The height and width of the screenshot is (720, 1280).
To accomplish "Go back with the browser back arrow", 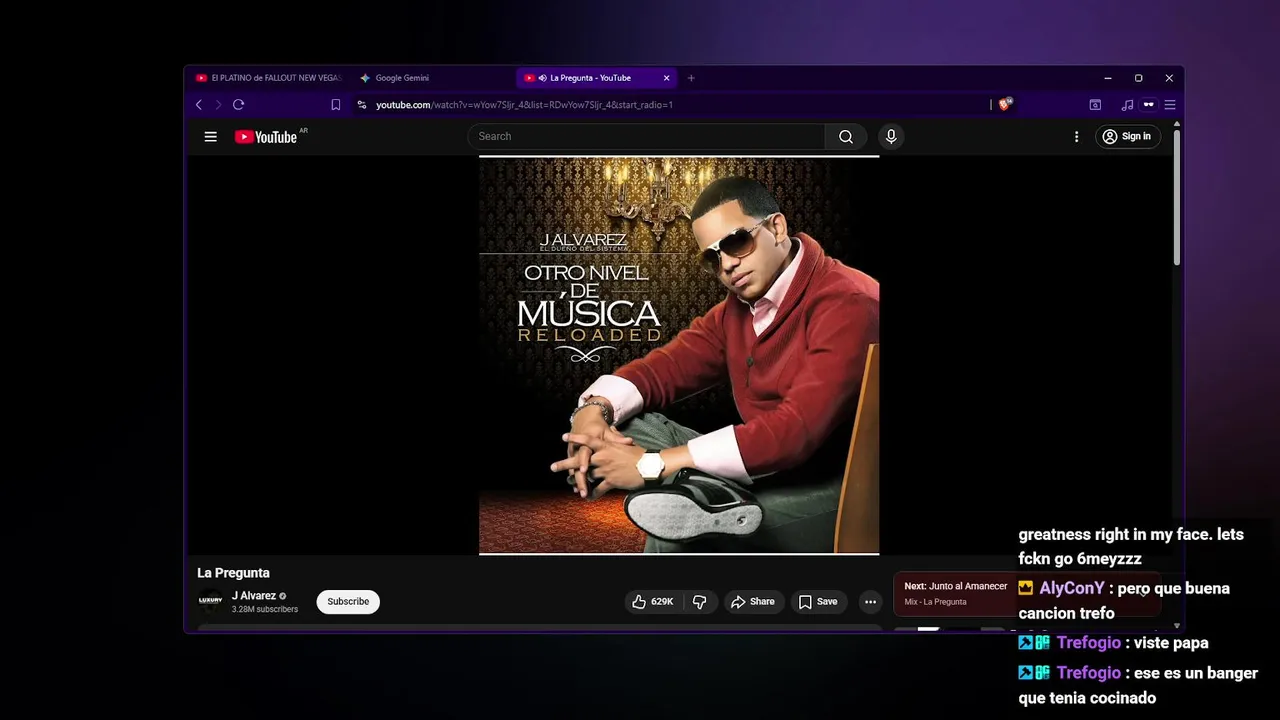I will click(199, 105).
